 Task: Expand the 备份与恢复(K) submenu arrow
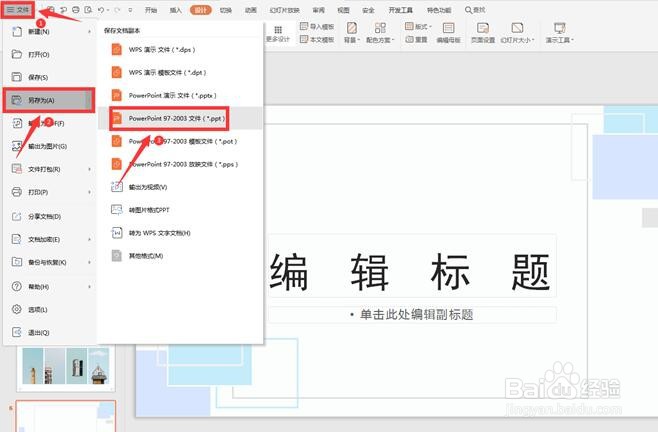click(x=89, y=262)
